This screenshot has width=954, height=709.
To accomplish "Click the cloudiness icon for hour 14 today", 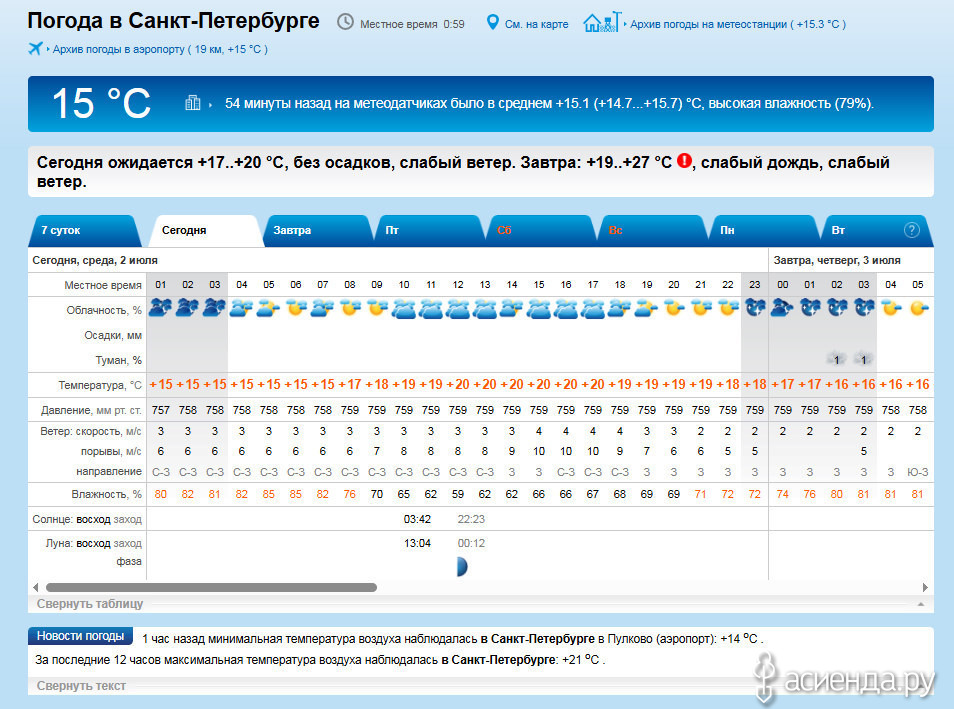I will [512, 309].
